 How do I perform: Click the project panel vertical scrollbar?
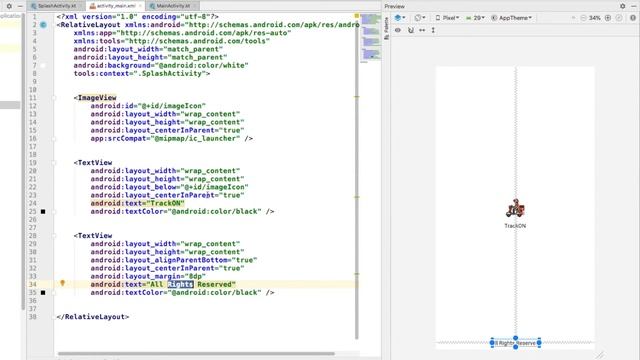point(23,161)
